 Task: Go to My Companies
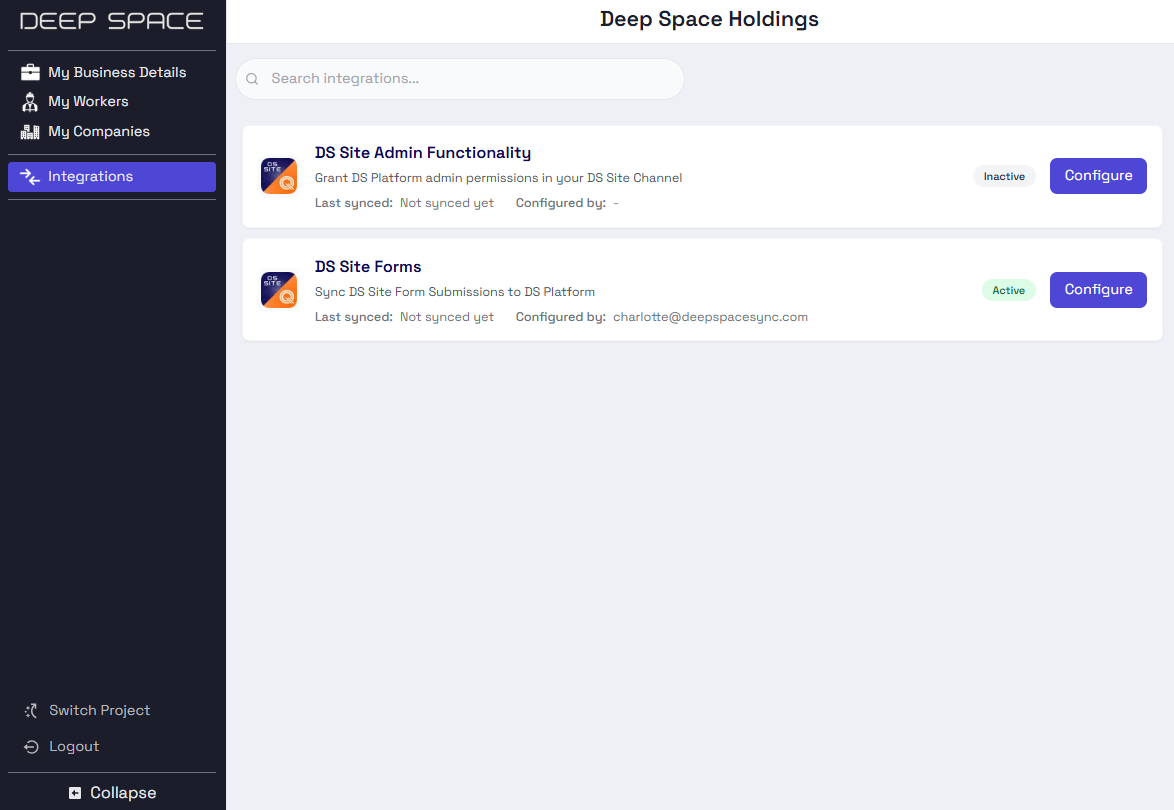click(112, 132)
